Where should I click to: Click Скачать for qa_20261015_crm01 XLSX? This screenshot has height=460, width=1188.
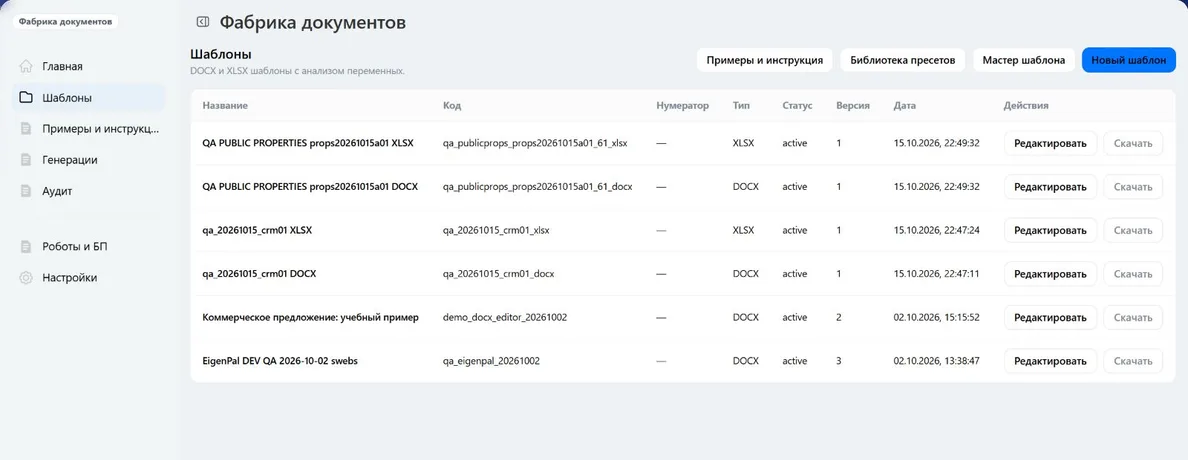(x=1133, y=230)
